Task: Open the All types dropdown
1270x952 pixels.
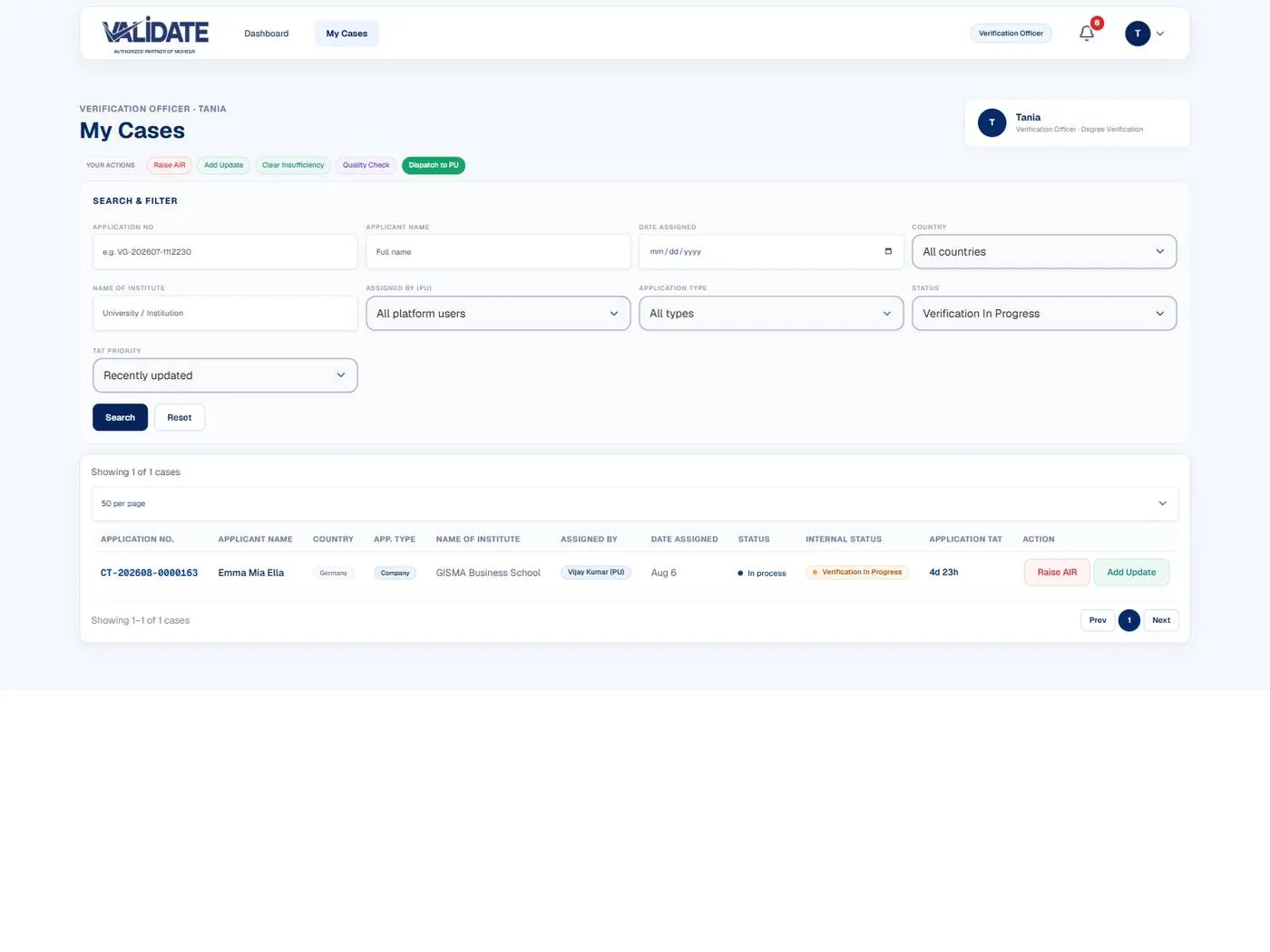Action: tap(771, 314)
